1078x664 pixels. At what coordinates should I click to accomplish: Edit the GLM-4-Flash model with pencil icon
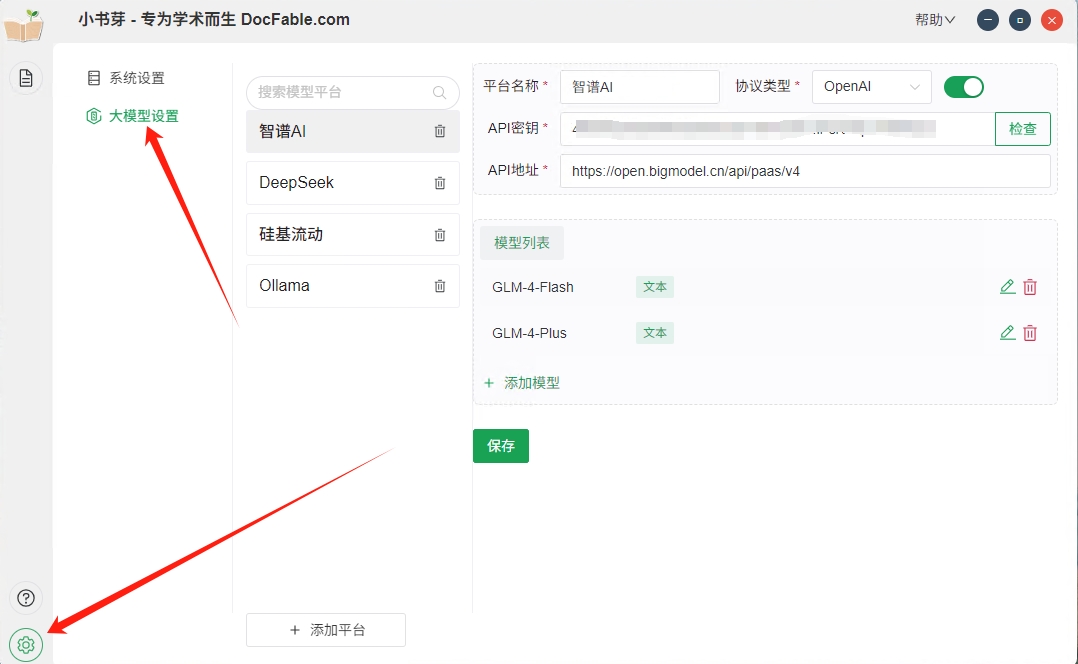[x=1007, y=287]
